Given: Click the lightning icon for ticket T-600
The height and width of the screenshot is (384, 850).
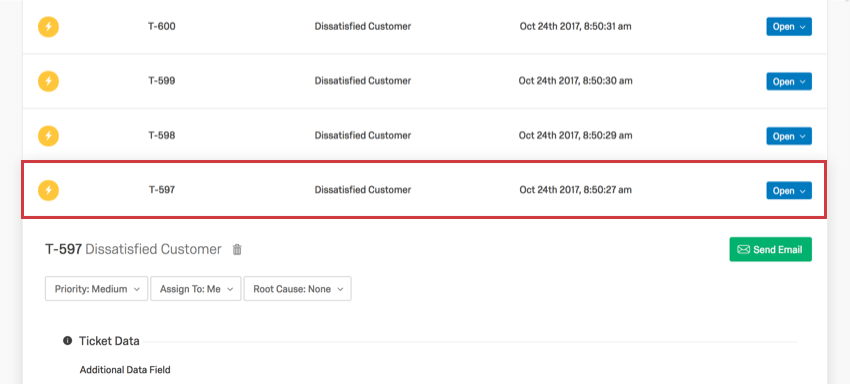Looking at the screenshot, I should click(x=48, y=27).
